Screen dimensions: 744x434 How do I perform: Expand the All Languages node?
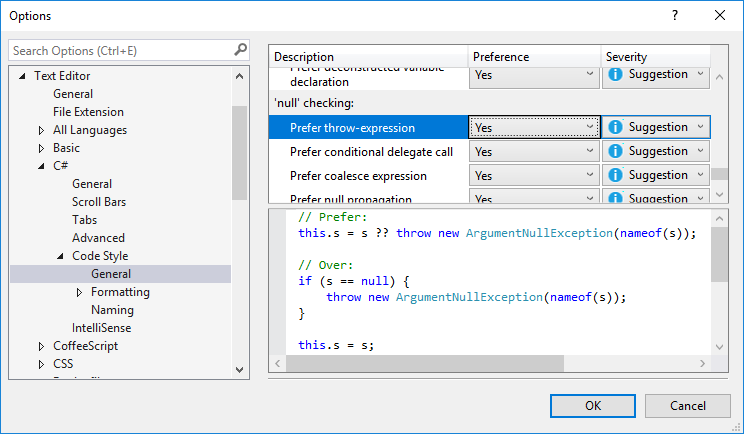pyautogui.click(x=41, y=130)
